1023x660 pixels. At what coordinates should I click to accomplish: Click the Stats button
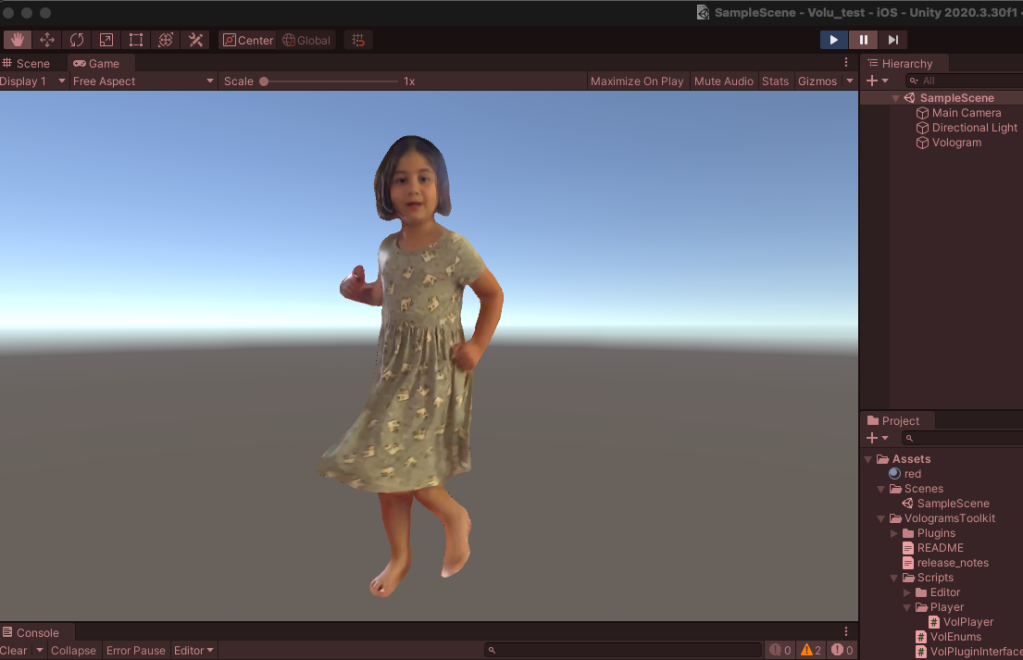pos(775,81)
